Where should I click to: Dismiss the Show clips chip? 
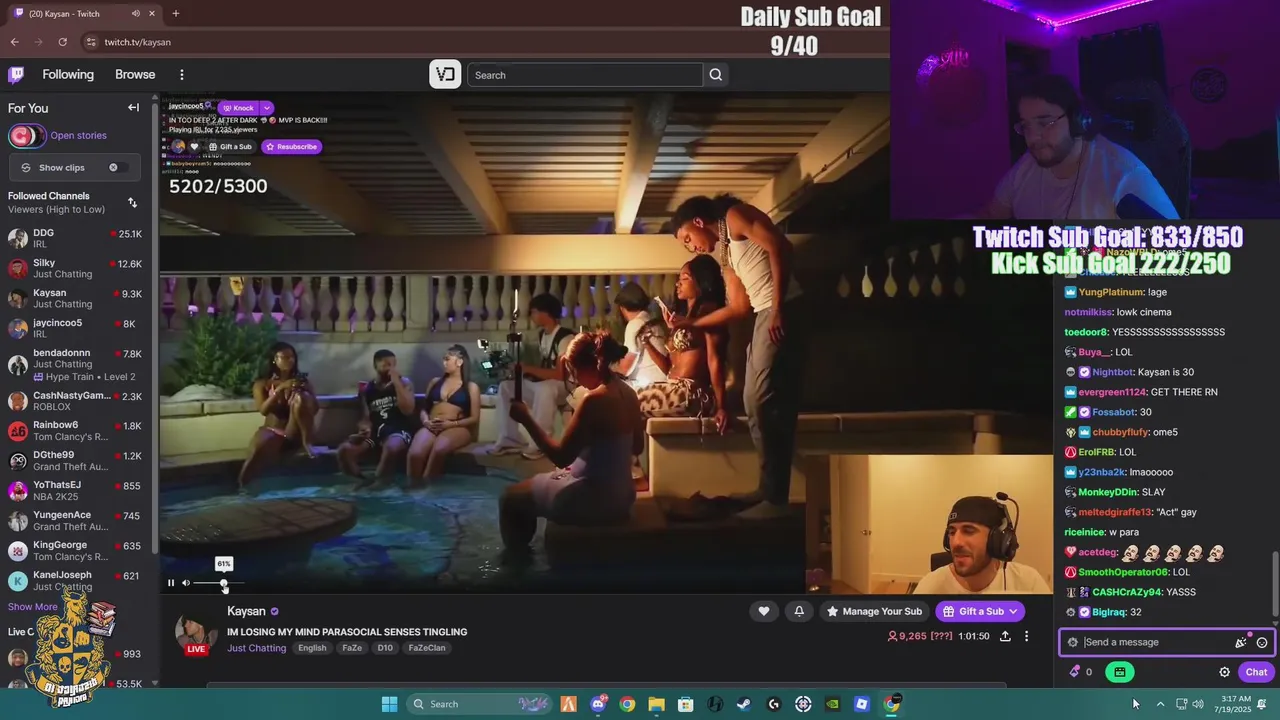113,168
